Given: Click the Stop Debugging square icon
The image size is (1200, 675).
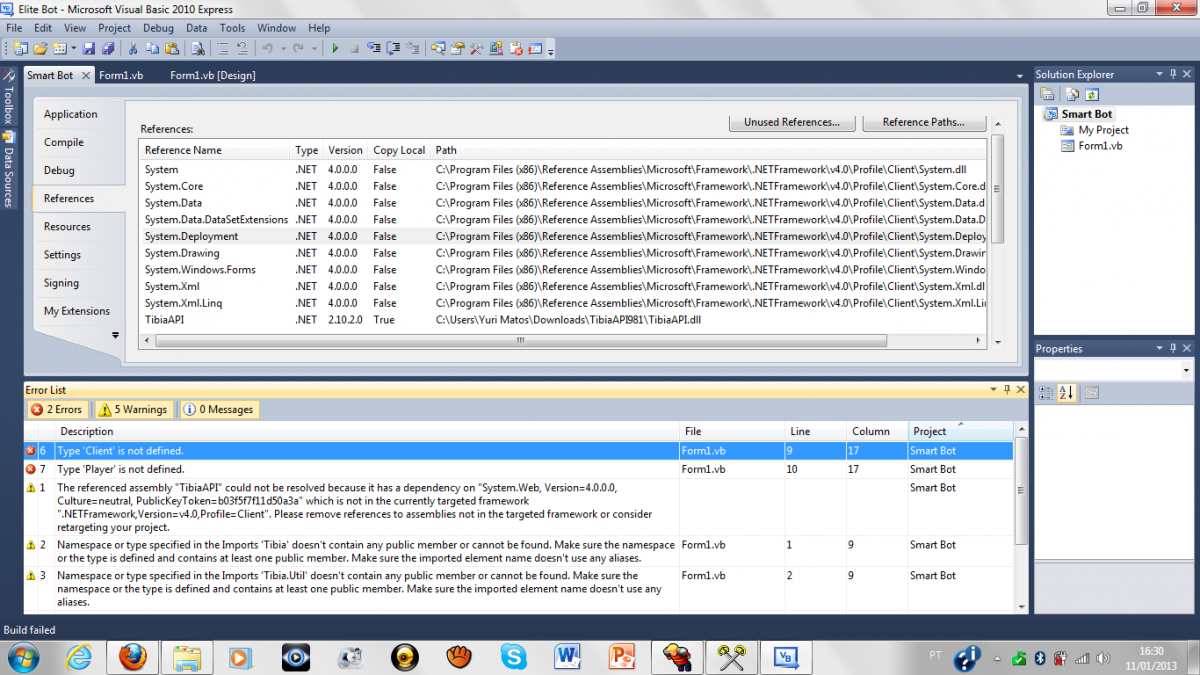Looking at the screenshot, I should point(354,48).
